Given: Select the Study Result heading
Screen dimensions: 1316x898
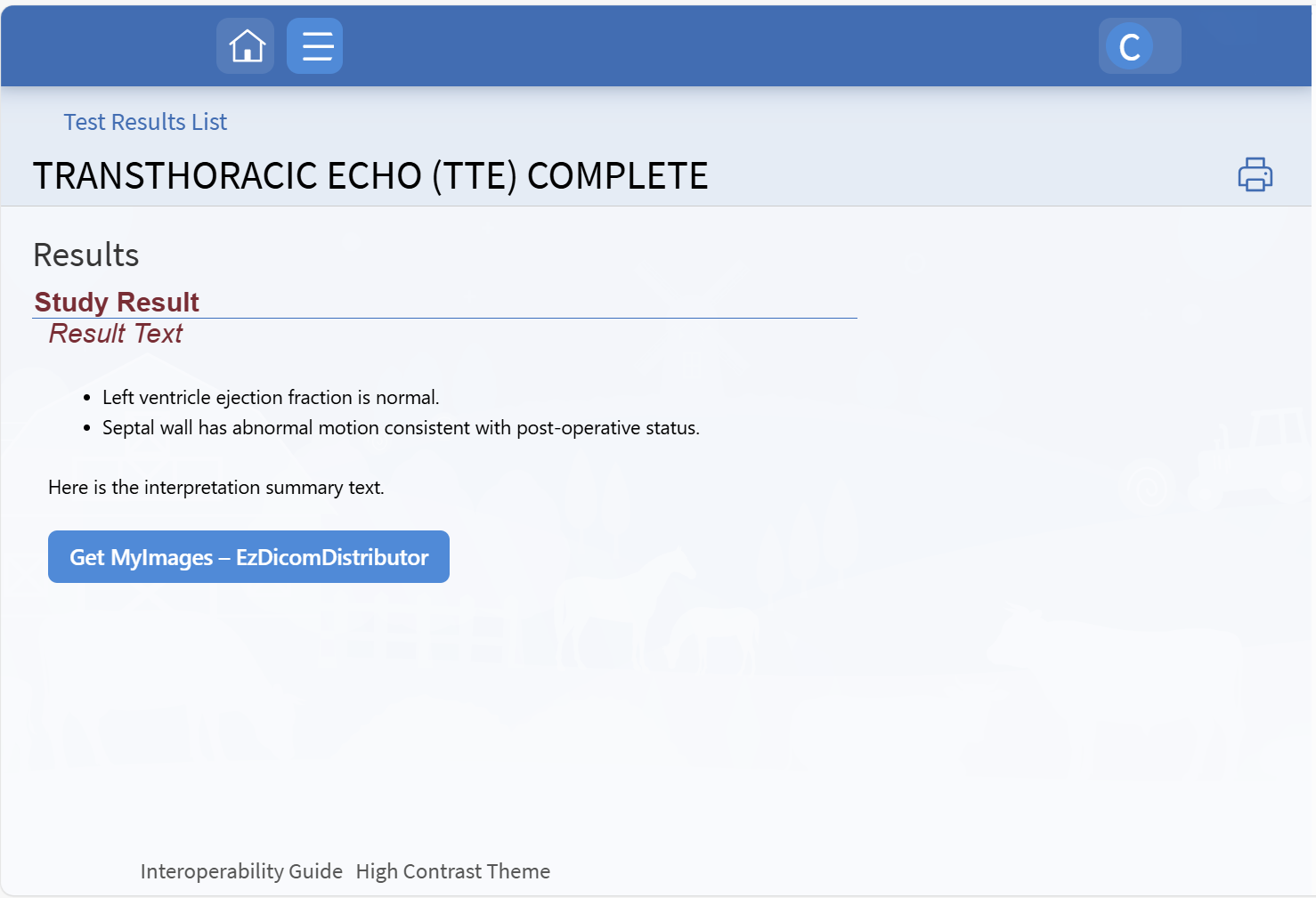Looking at the screenshot, I should 117,302.
